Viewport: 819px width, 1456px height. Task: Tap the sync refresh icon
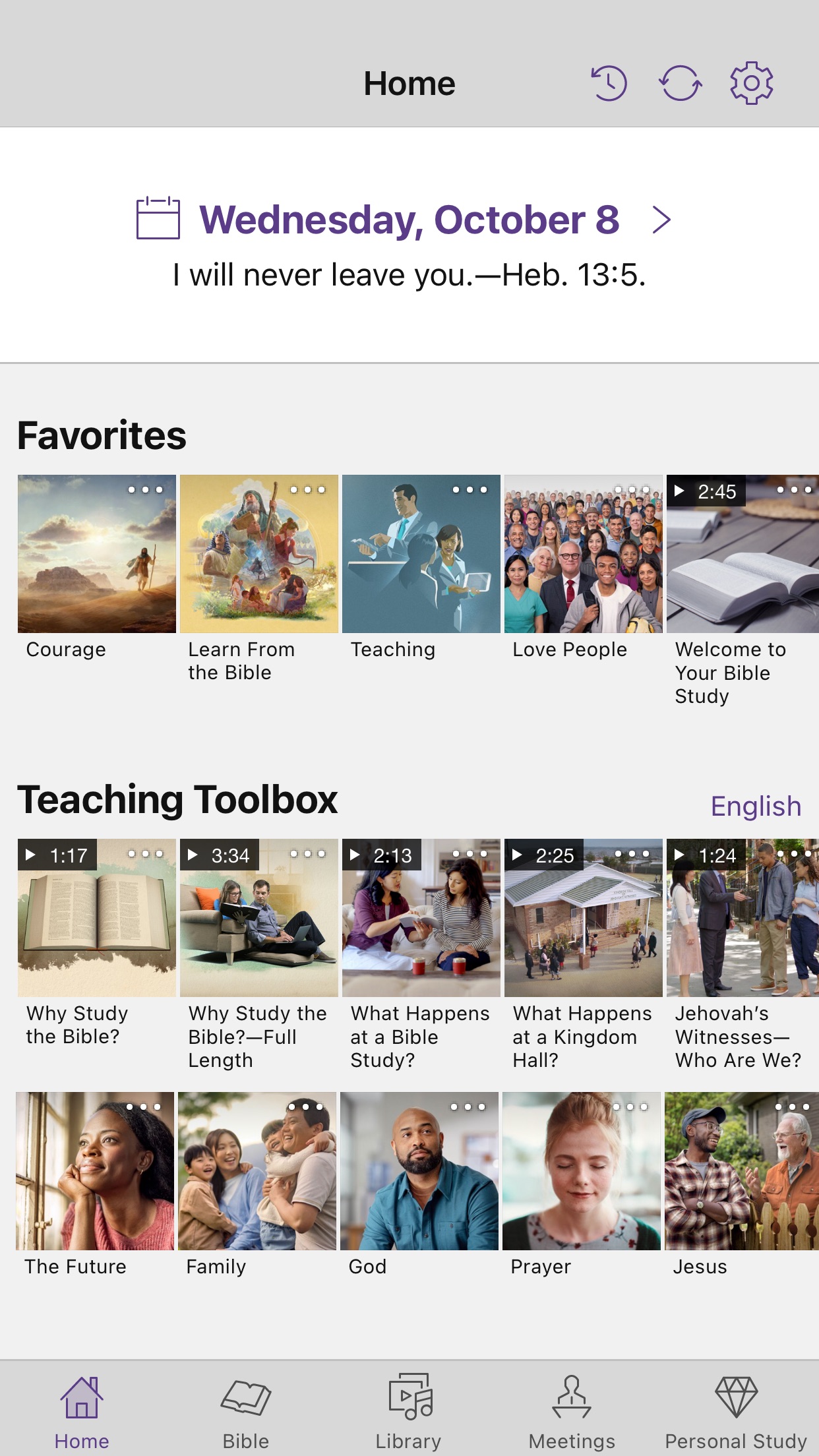(680, 83)
